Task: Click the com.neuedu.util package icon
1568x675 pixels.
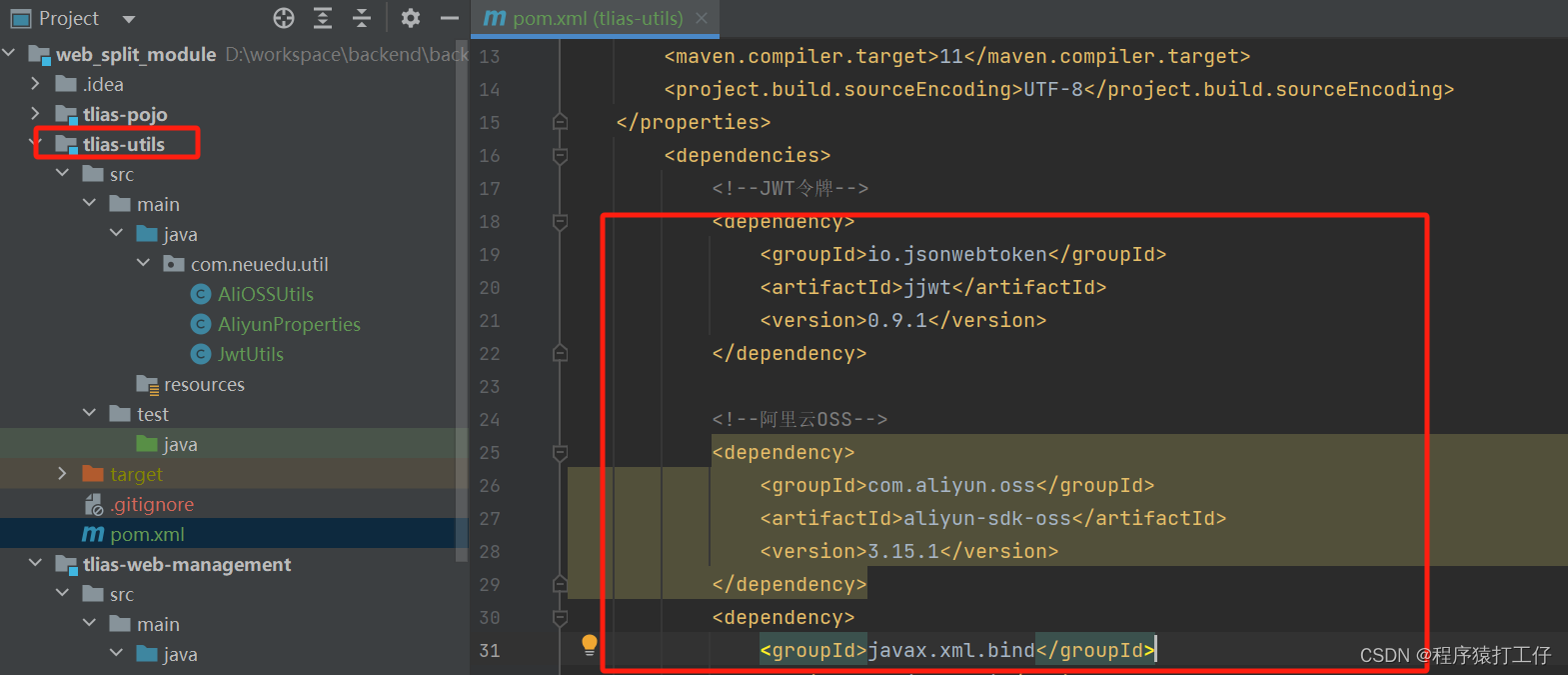Action: point(174,263)
